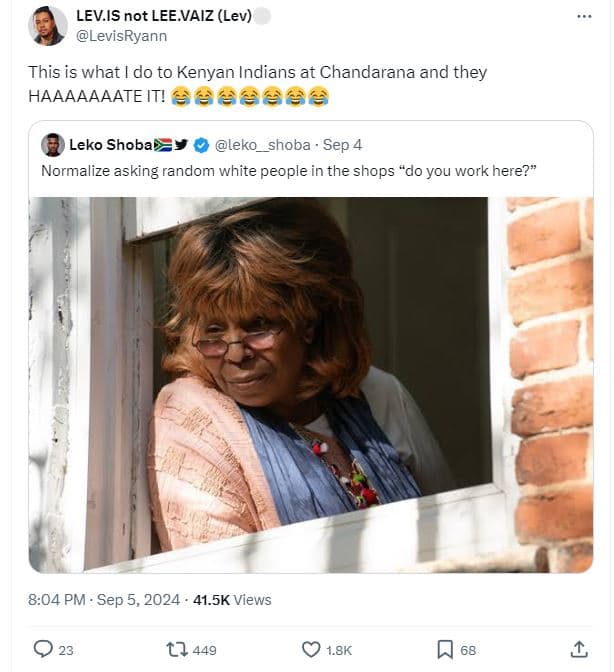This screenshot has height=672, width=614.
Task: Open the @leko__shoba handle link
Action: [263, 145]
